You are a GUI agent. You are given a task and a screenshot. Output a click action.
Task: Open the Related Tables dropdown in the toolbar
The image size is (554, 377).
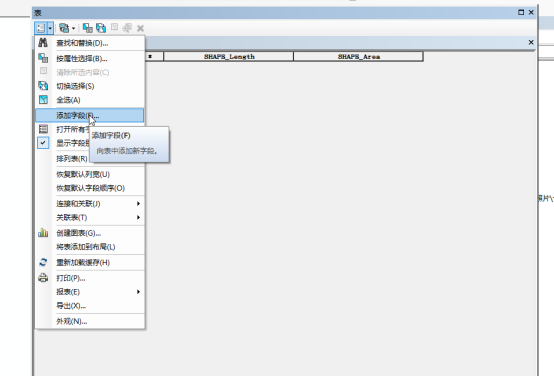coord(67,28)
